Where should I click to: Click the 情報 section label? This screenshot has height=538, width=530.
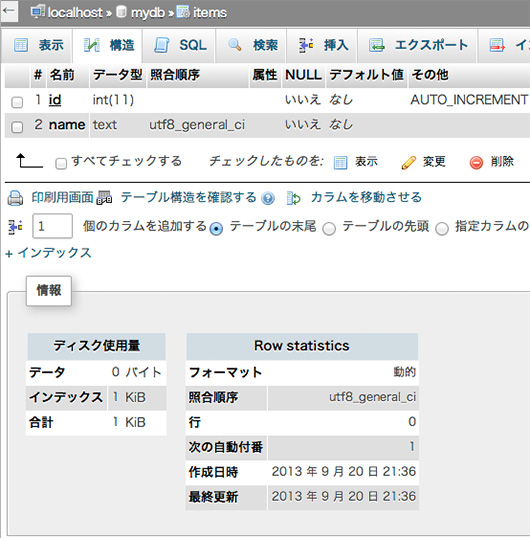pyautogui.click(x=49, y=291)
